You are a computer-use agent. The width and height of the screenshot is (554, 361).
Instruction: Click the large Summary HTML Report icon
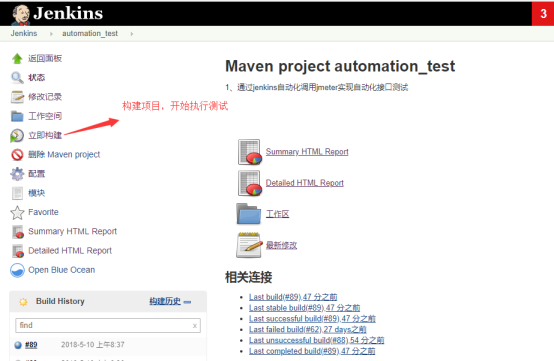[250, 152]
